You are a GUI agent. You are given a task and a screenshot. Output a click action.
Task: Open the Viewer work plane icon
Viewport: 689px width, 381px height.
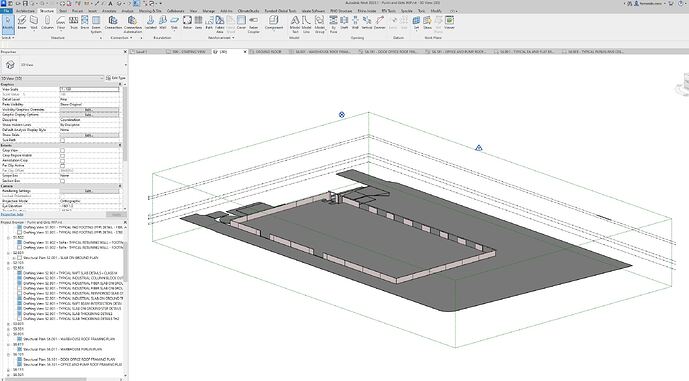coord(449,23)
